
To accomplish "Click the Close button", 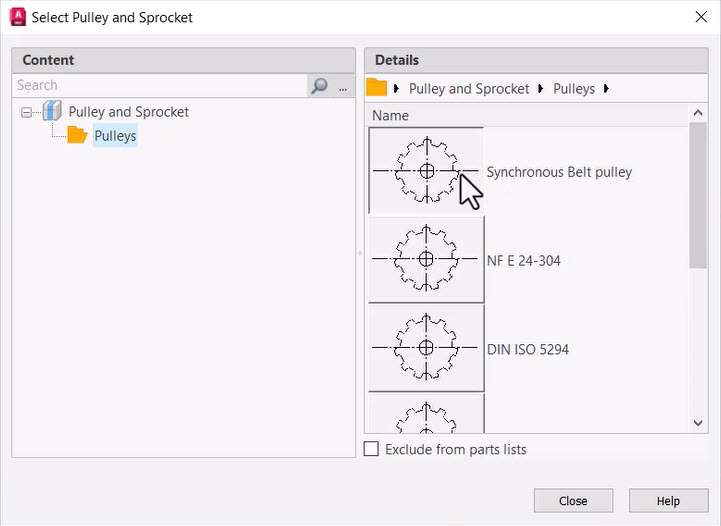I will (x=573, y=501).
